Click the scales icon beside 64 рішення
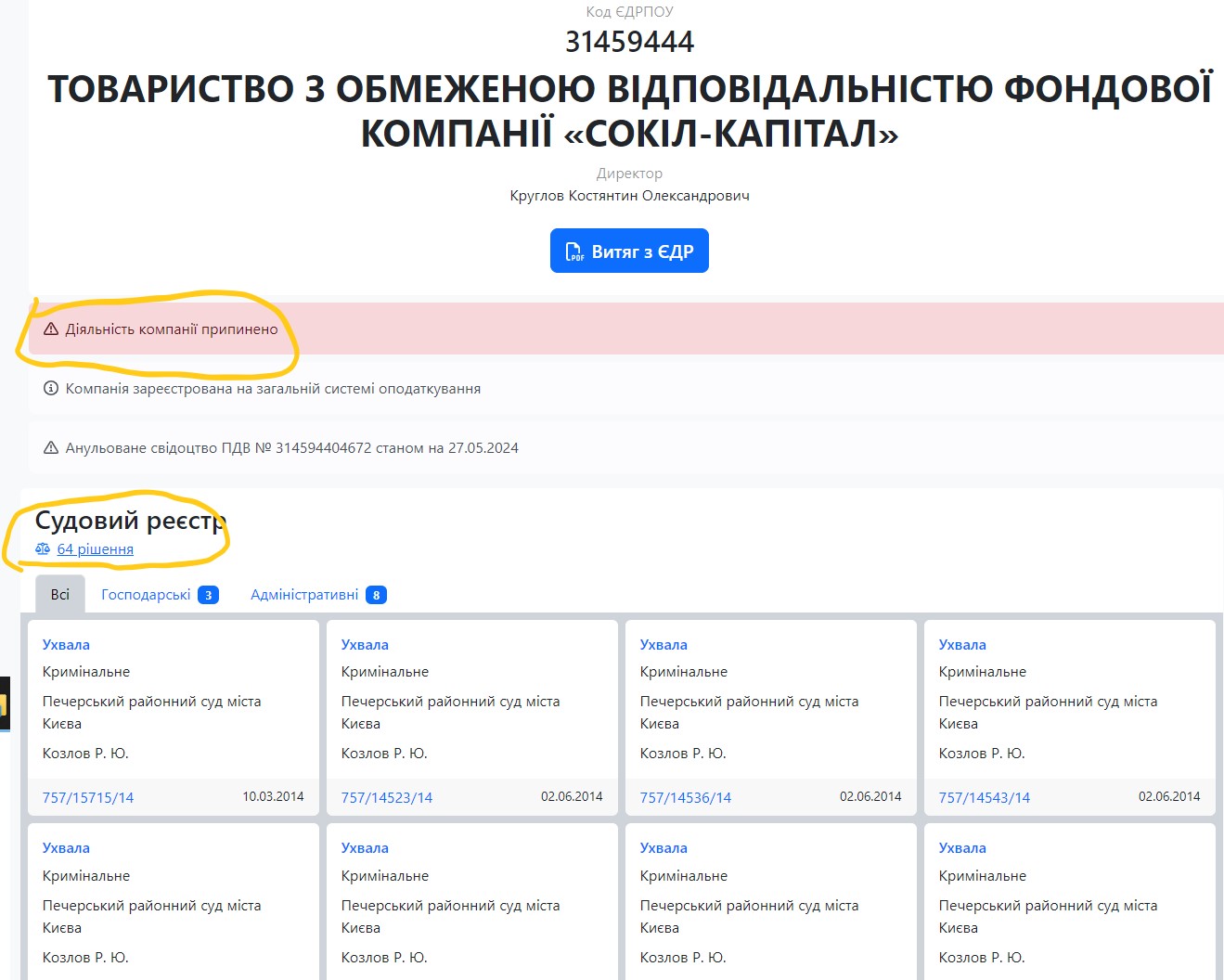This screenshot has height=980, width=1224. 43,549
